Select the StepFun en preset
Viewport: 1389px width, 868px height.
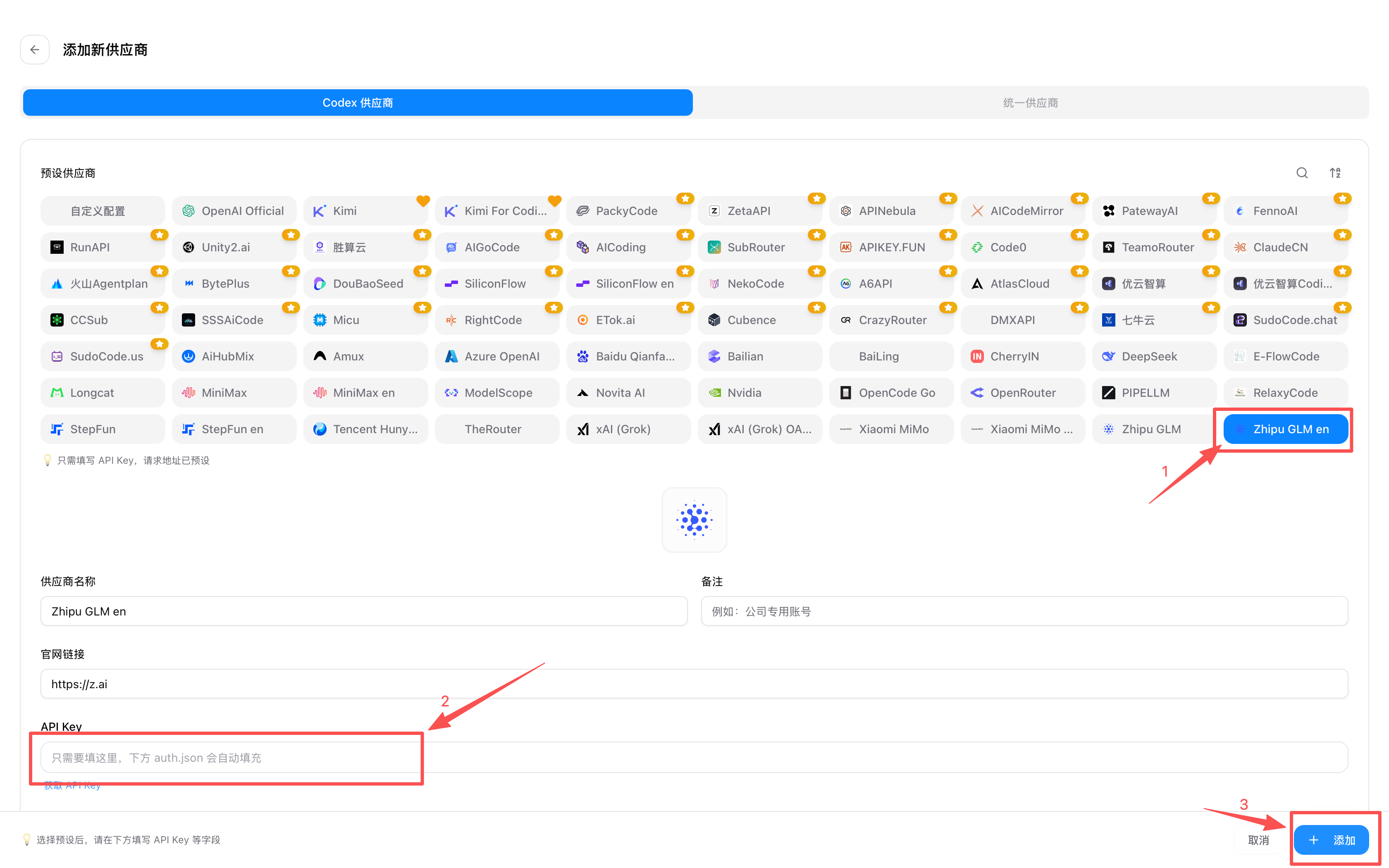[234, 429]
